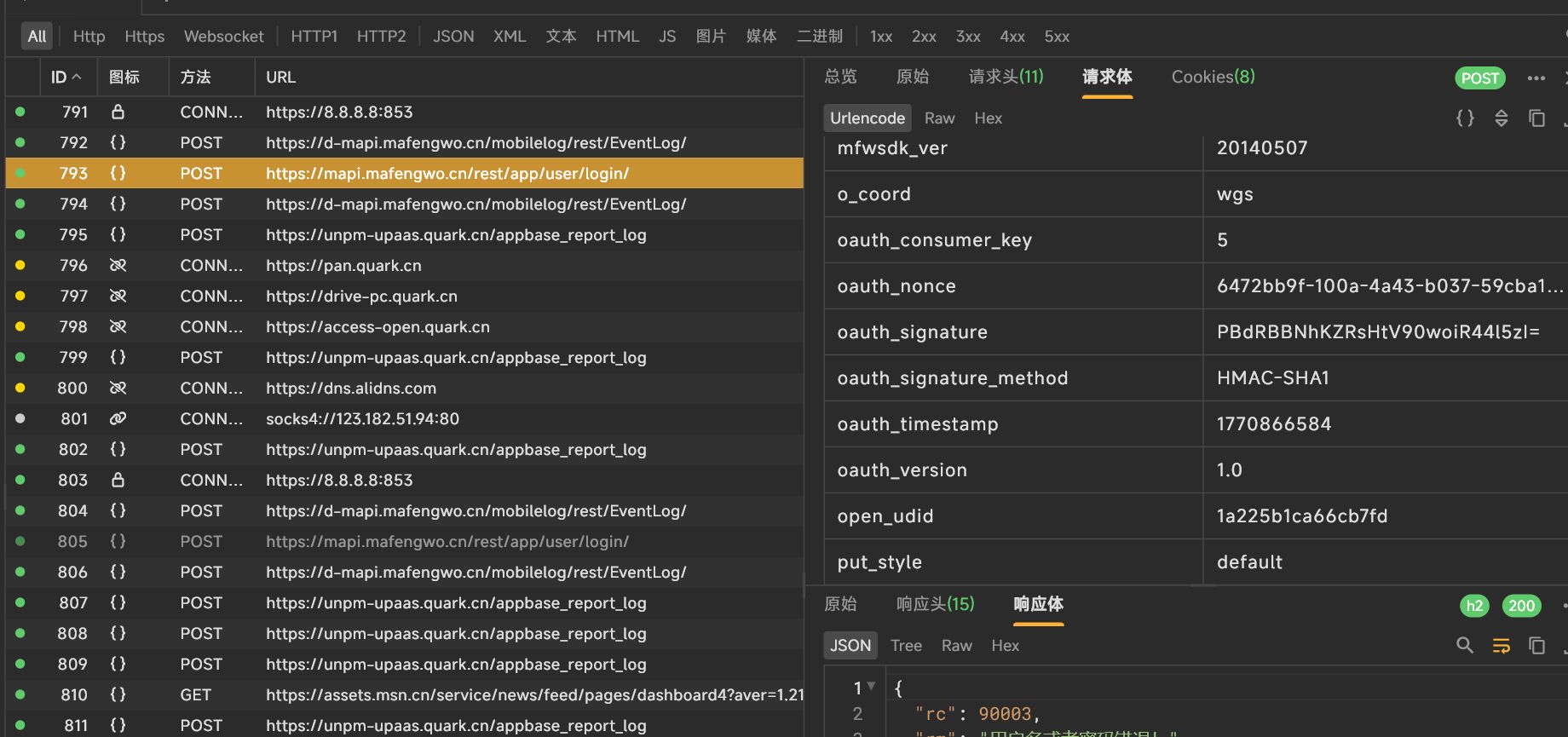Click the green 200 status badge
Viewport: 1568px width, 737px height.
1521,606
